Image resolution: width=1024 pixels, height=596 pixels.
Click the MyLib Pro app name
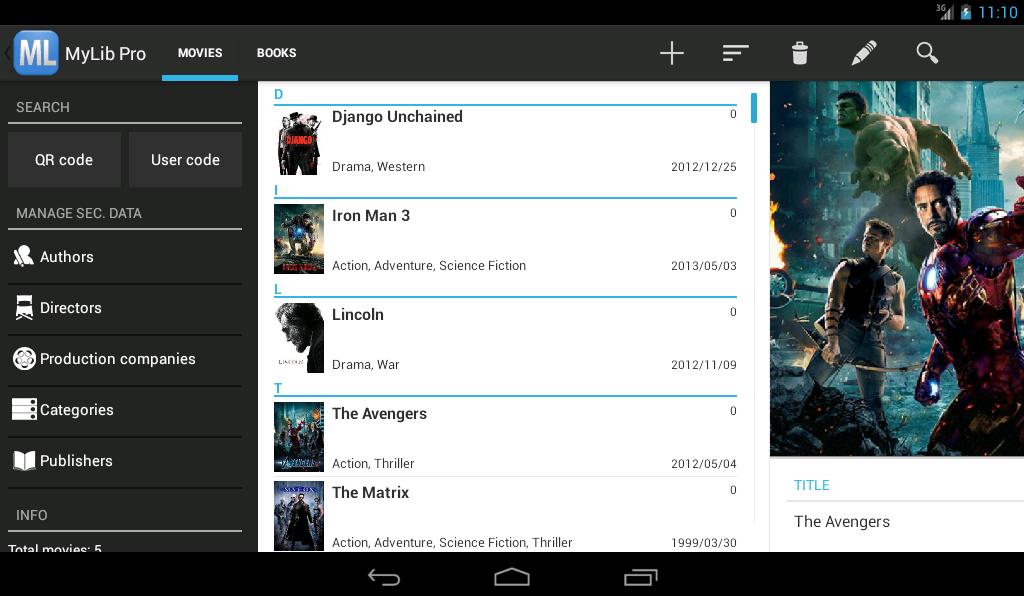coord(105,54)
